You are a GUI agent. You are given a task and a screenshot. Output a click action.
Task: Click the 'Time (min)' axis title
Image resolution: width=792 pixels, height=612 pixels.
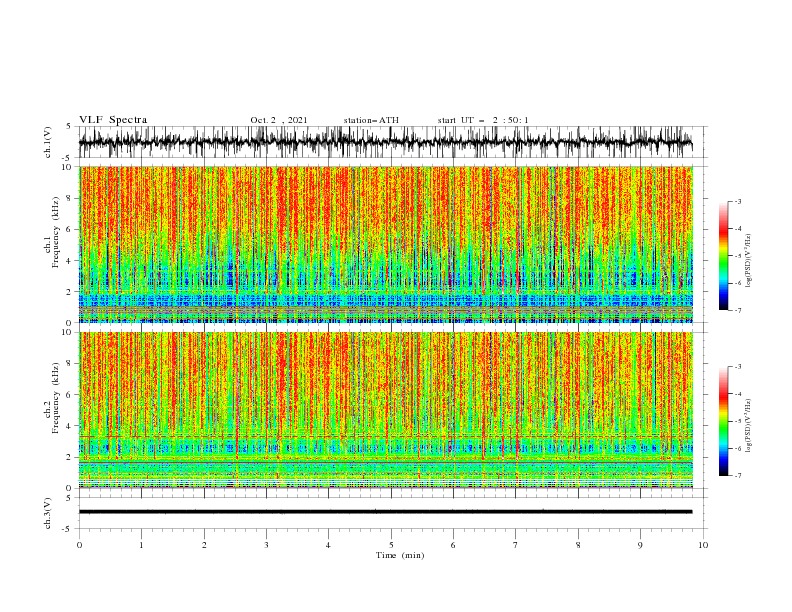[400, 555]
